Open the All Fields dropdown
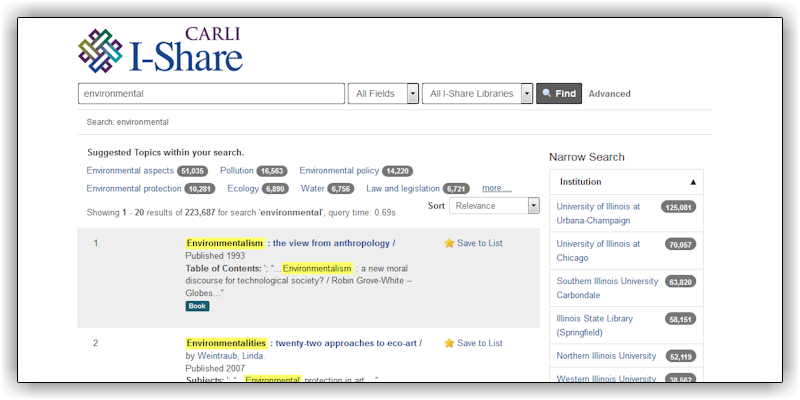Screen dimensions: 800x400 (x=384, y=94)
